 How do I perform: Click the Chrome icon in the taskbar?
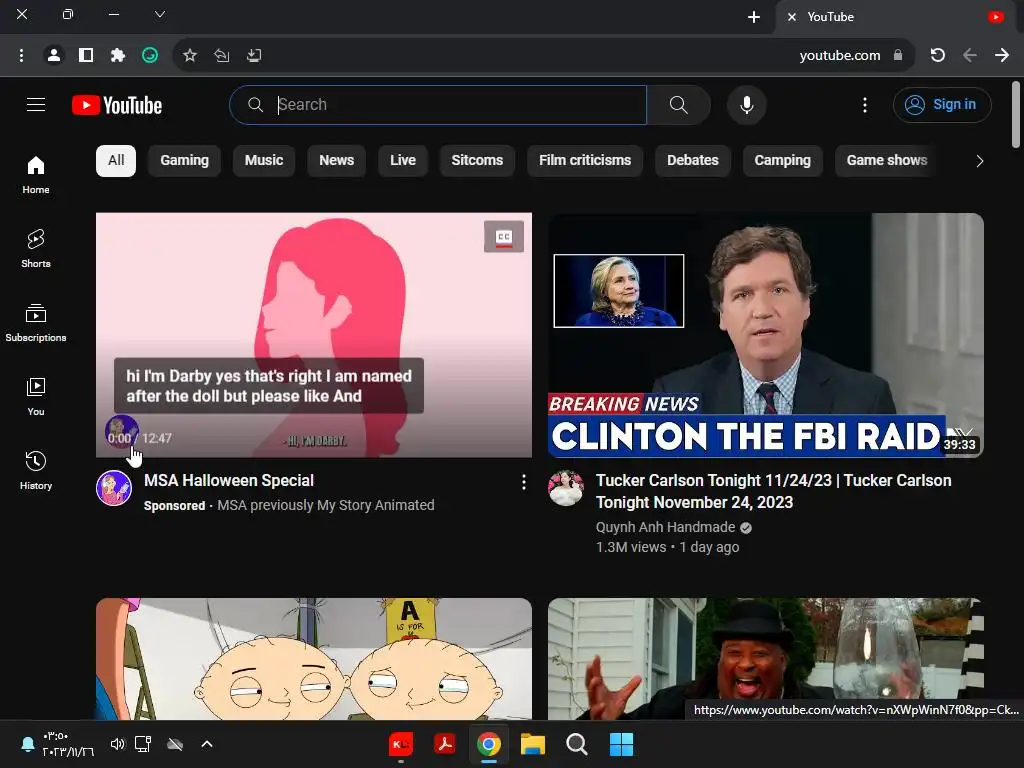click(x=488, y=744)
